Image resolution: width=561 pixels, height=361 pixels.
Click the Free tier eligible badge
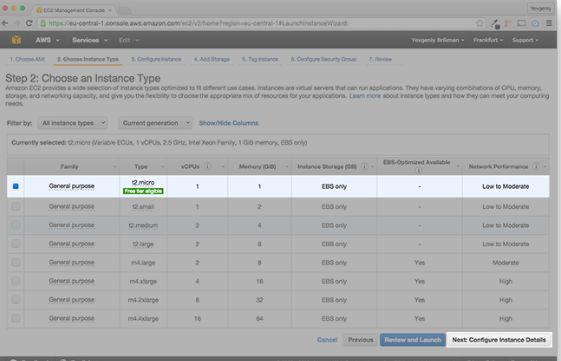[x=143, y=191]
